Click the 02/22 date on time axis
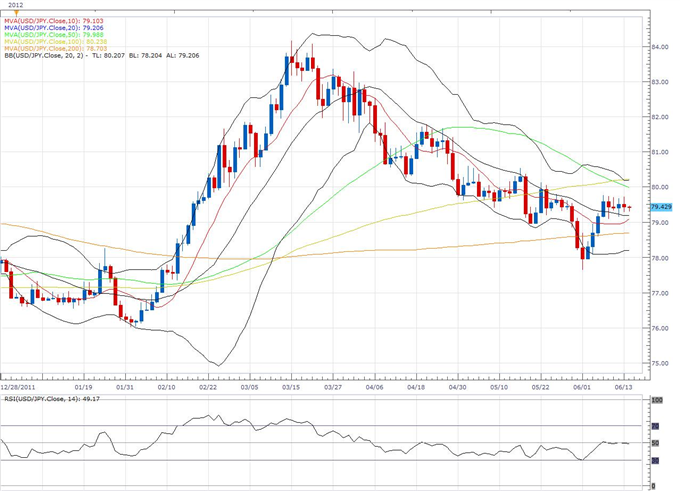The height and width of the screenshot is (491, 680). [x=209, y=384]
